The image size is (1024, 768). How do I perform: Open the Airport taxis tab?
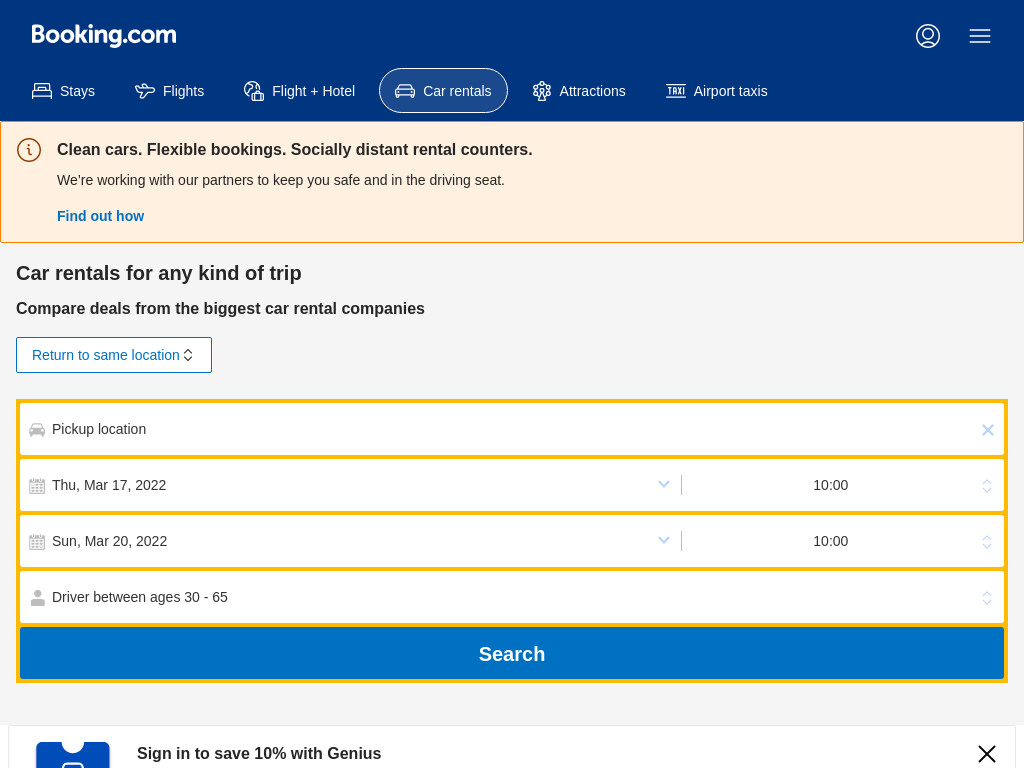716,91
